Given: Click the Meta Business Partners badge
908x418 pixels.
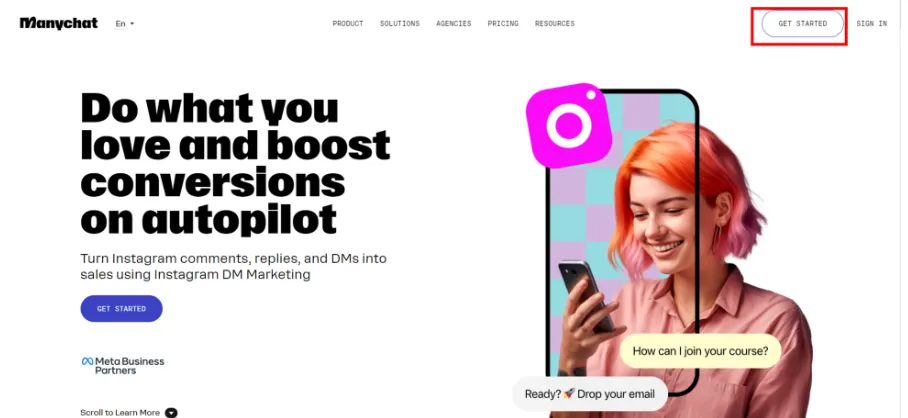Looking at the screenshot, I should coord(123,365).
